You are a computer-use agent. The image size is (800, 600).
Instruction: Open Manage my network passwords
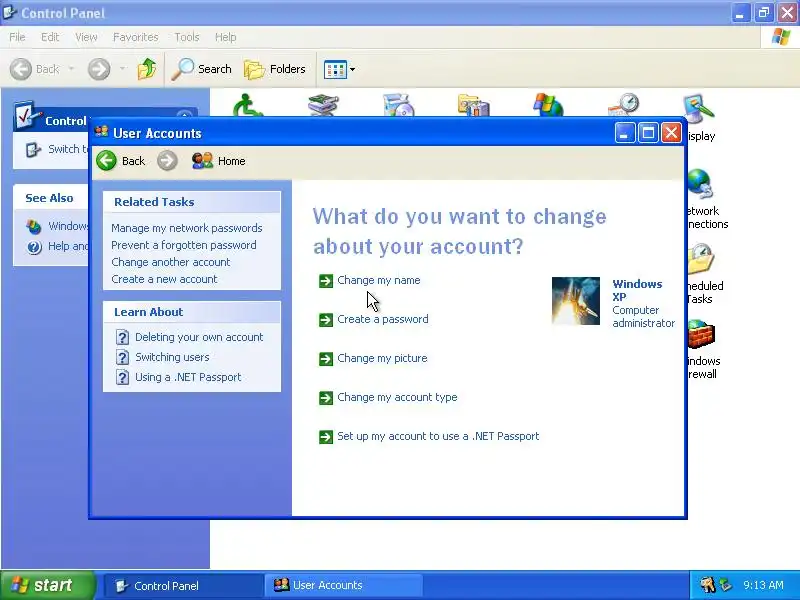(x=187, y=228)
